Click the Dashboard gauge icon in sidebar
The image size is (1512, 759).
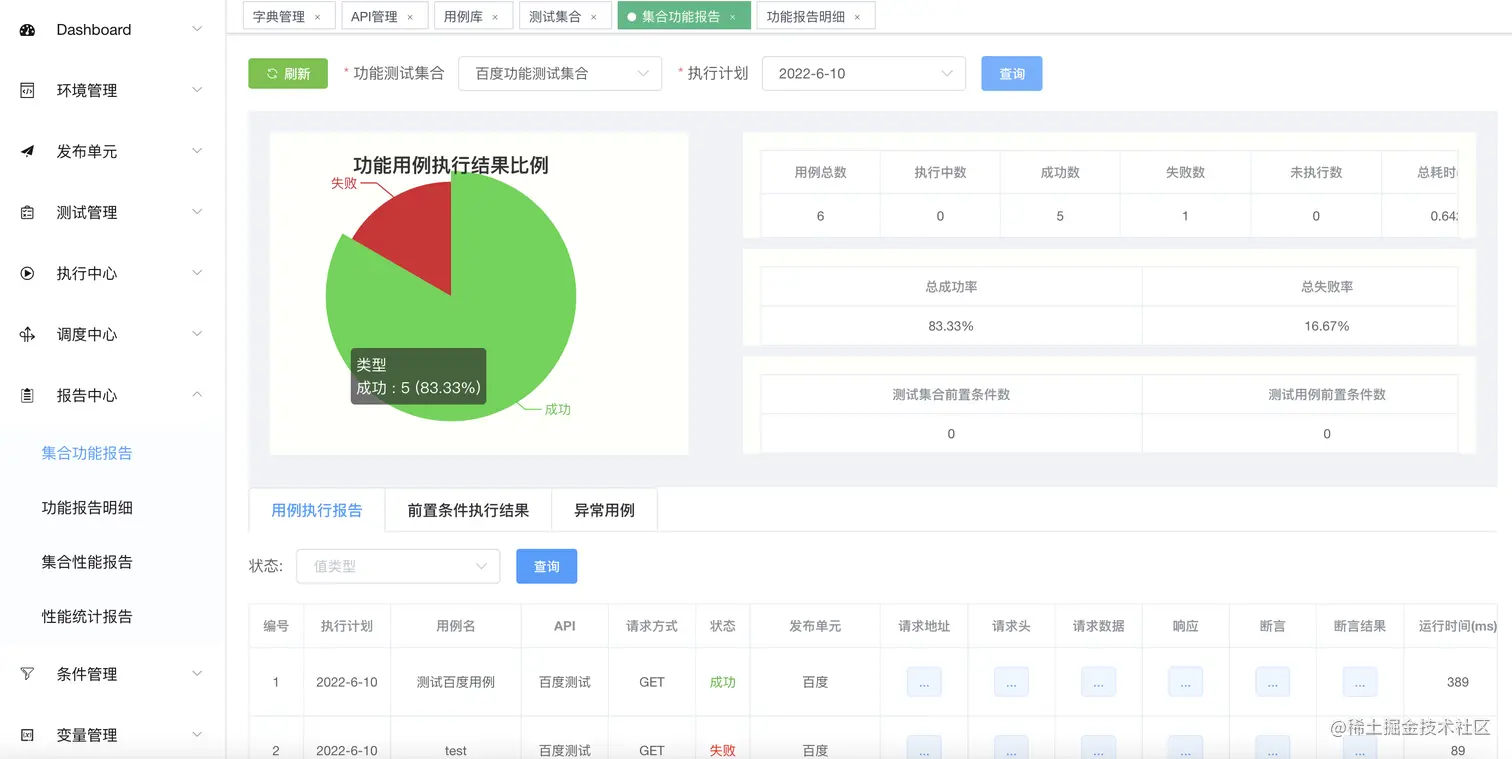(28, 30)
